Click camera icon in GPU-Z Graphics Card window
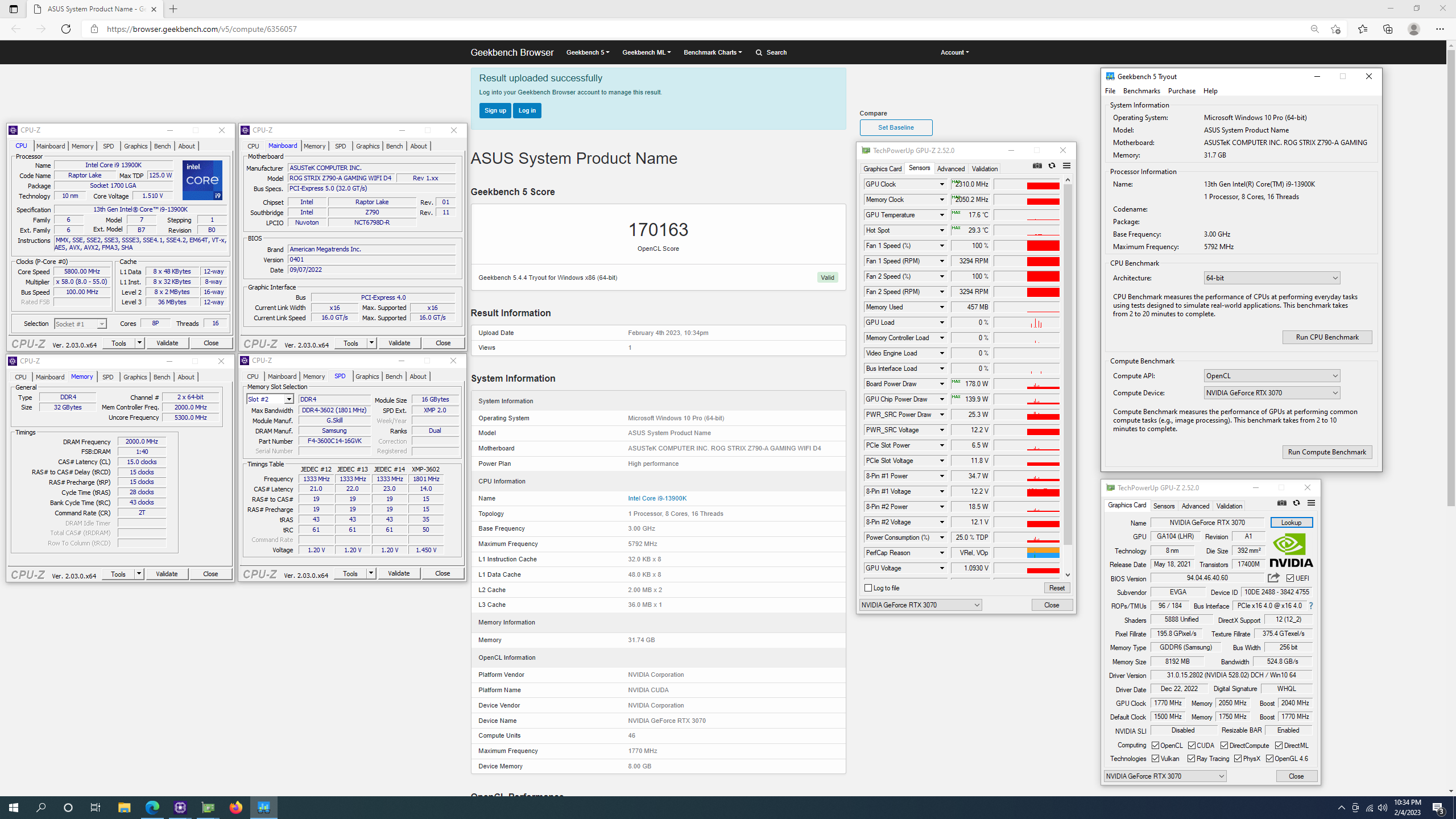This screenshot has width=1456, height=819. 1281,503
